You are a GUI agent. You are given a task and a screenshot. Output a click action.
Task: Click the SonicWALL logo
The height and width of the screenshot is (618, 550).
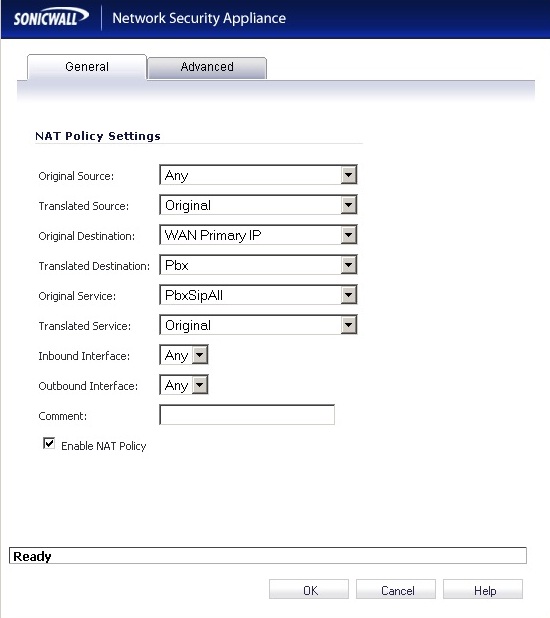coord(51,18)
